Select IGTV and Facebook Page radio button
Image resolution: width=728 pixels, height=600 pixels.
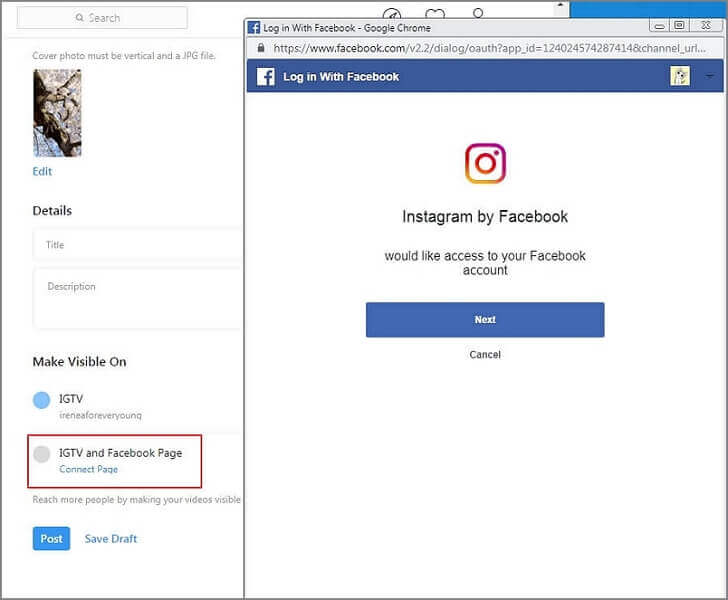tap(41, 454)
